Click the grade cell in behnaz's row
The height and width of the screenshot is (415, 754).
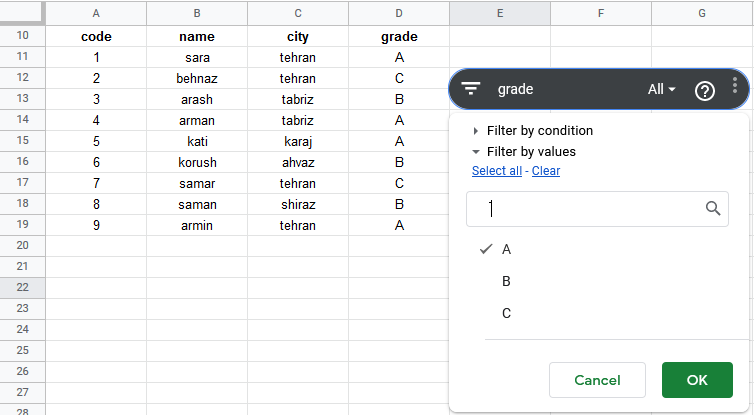click(399, 78)
